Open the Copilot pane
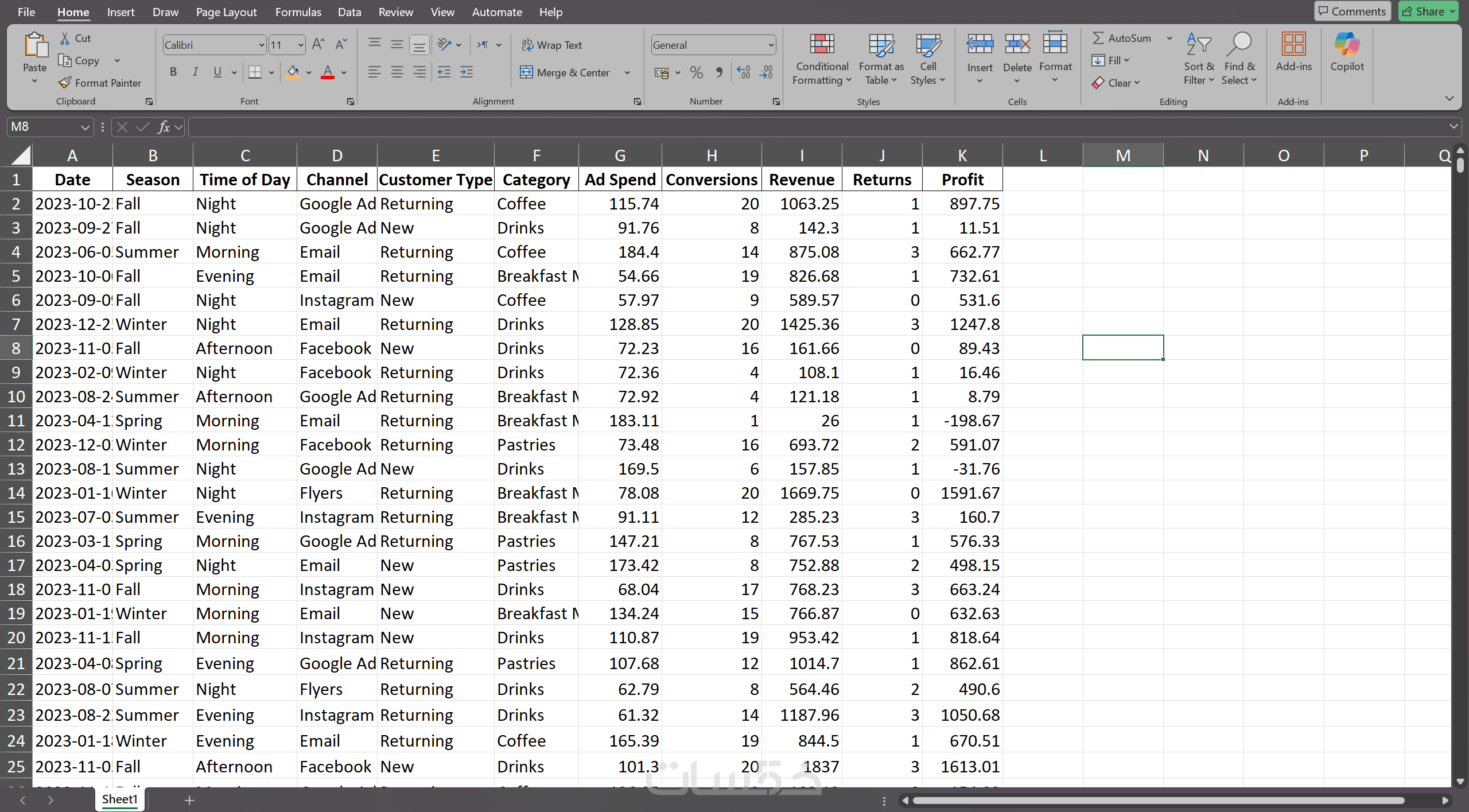 (x=1346, y=52)
